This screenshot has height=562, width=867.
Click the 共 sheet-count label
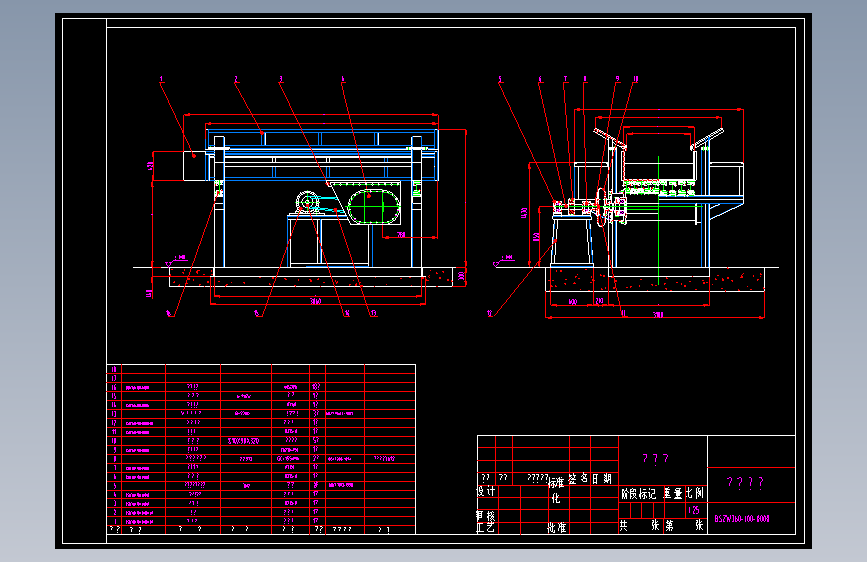pos(624,525)
